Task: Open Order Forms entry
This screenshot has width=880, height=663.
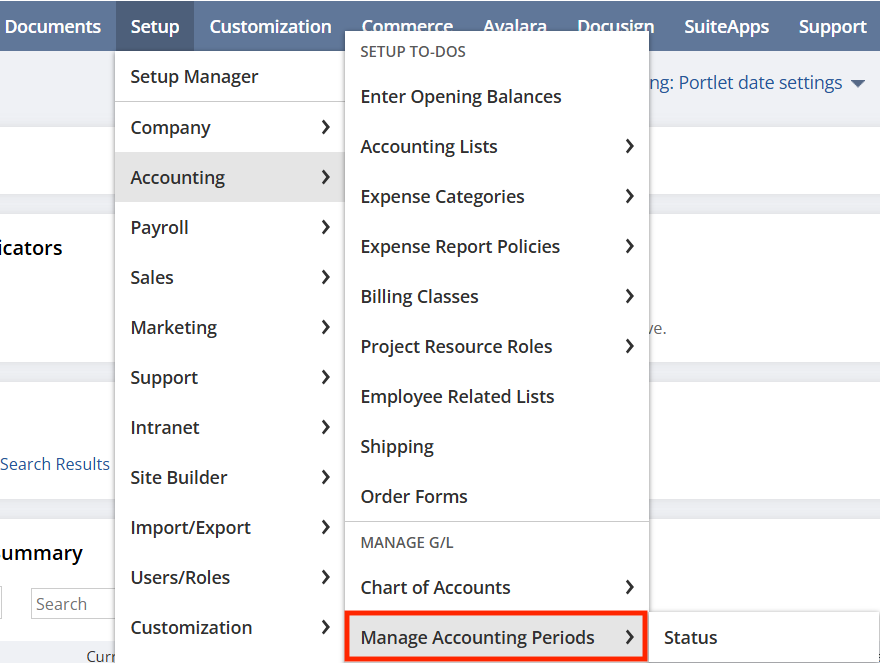Action: click(414, 497)
